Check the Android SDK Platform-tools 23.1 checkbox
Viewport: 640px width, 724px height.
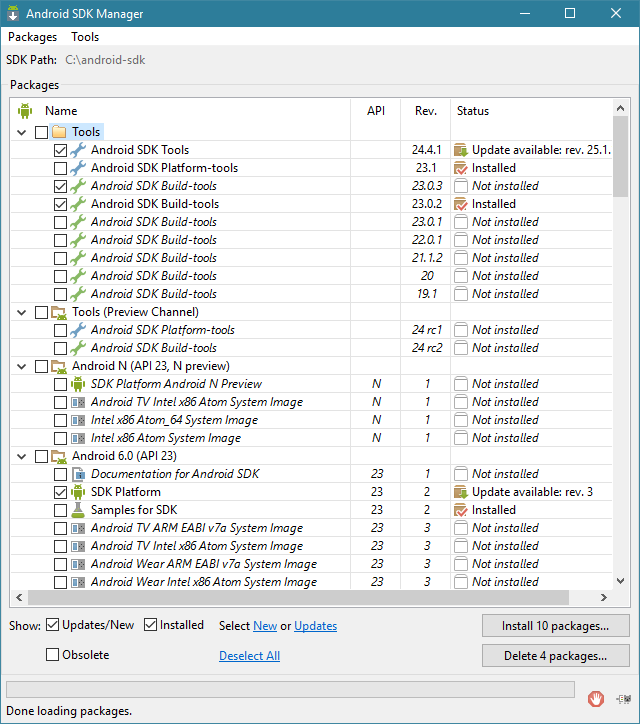(60, 169)
